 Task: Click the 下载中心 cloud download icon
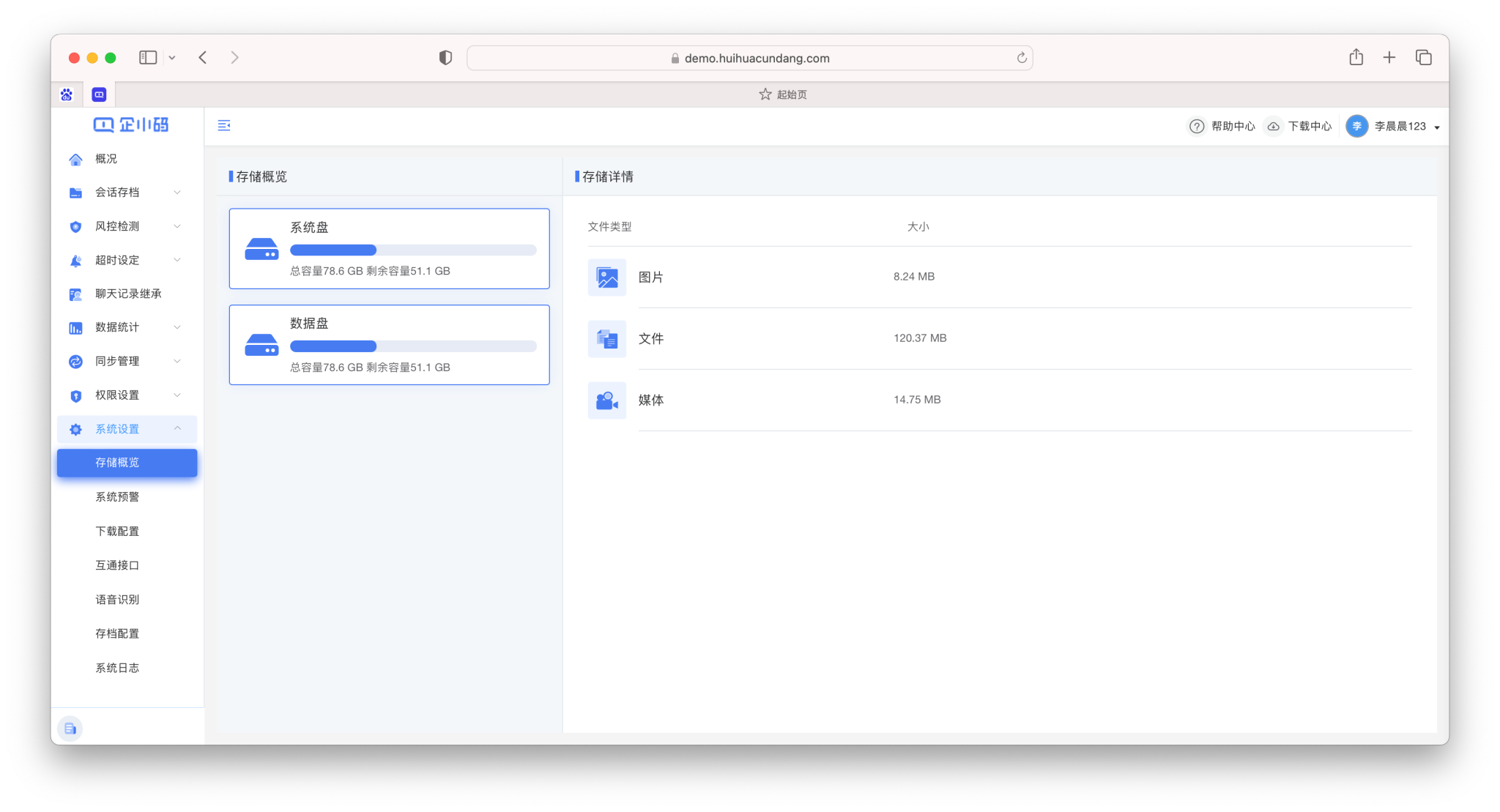pyautogui.click(x=1274, y=127)
